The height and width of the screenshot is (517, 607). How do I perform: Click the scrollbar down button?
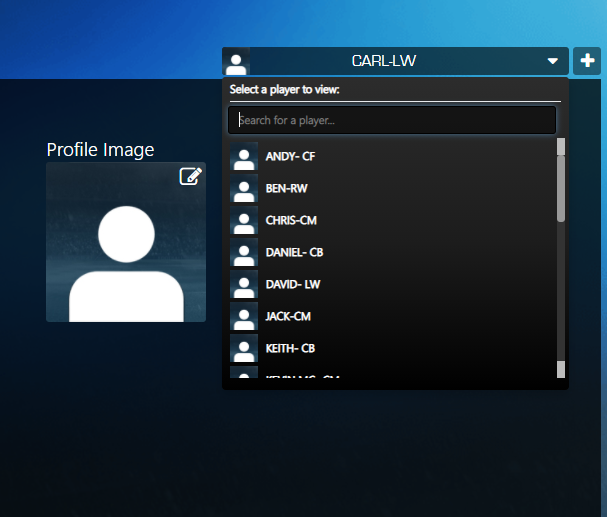(x=561, y=370)
